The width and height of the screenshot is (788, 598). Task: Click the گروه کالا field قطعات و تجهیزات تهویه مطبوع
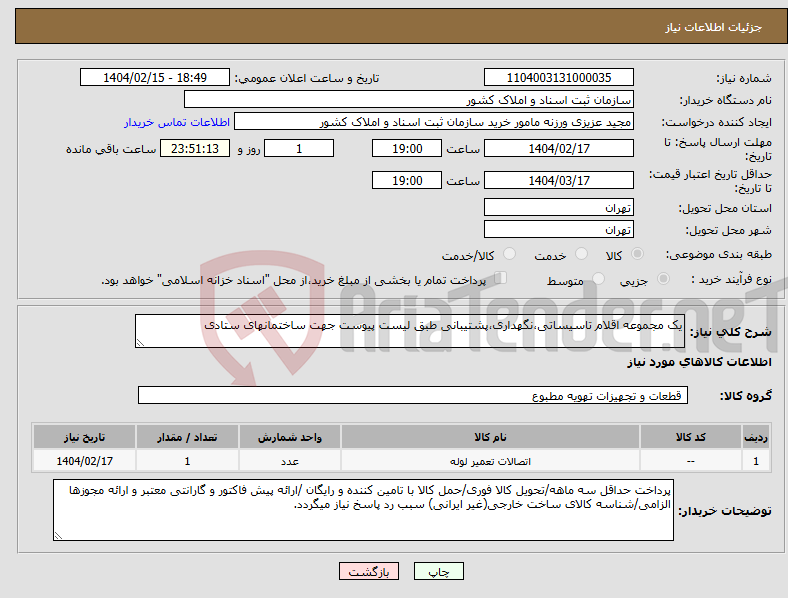[x=413, y=395]
